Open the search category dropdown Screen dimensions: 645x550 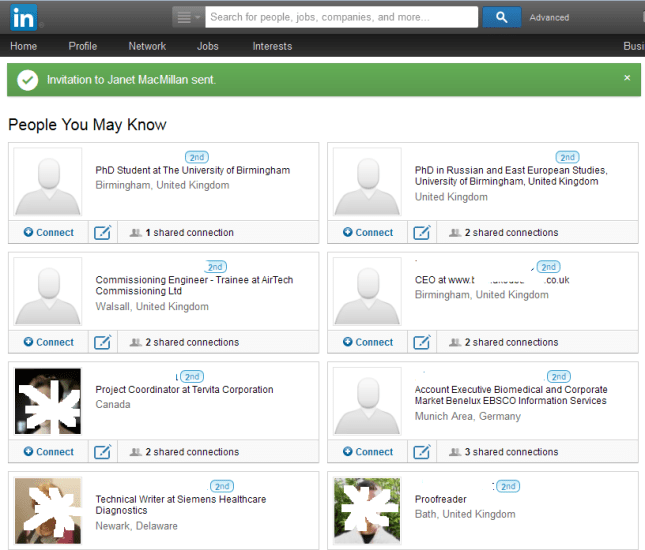point(187,17)
